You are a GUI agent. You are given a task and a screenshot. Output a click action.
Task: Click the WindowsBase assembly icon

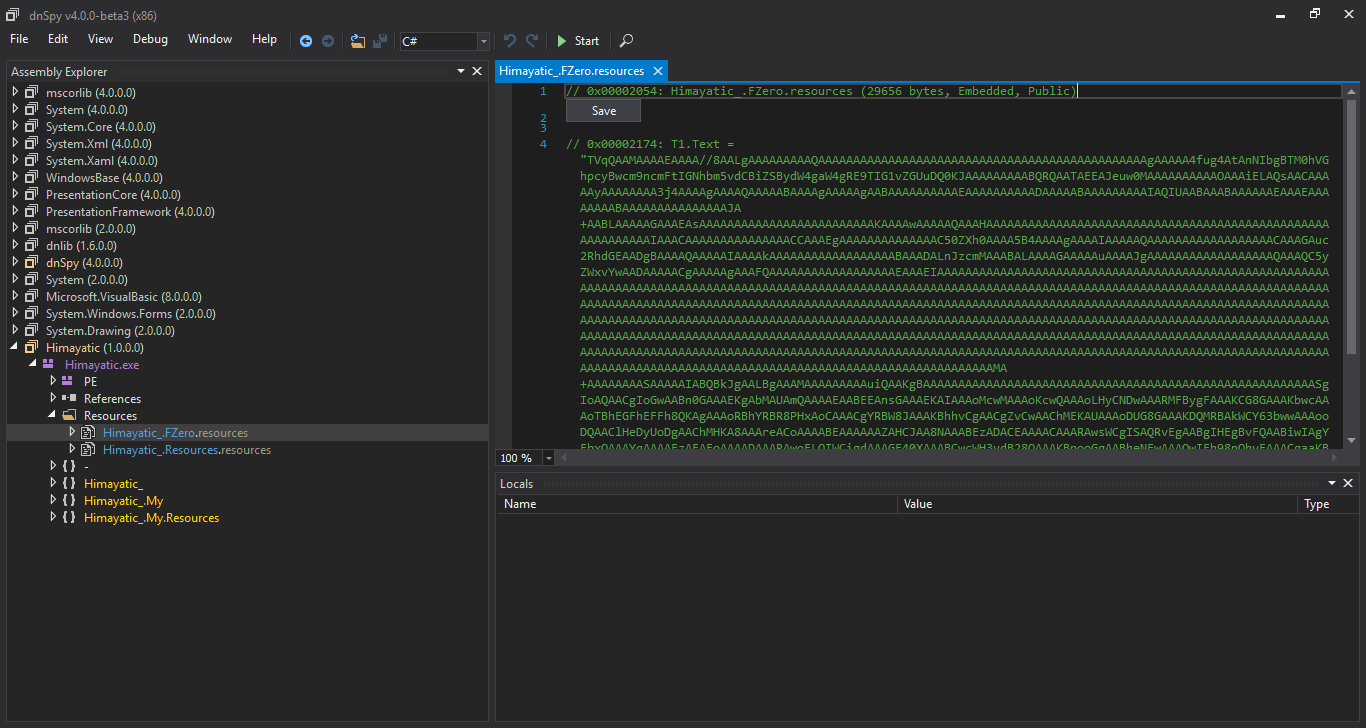click(x=32, y=178)
